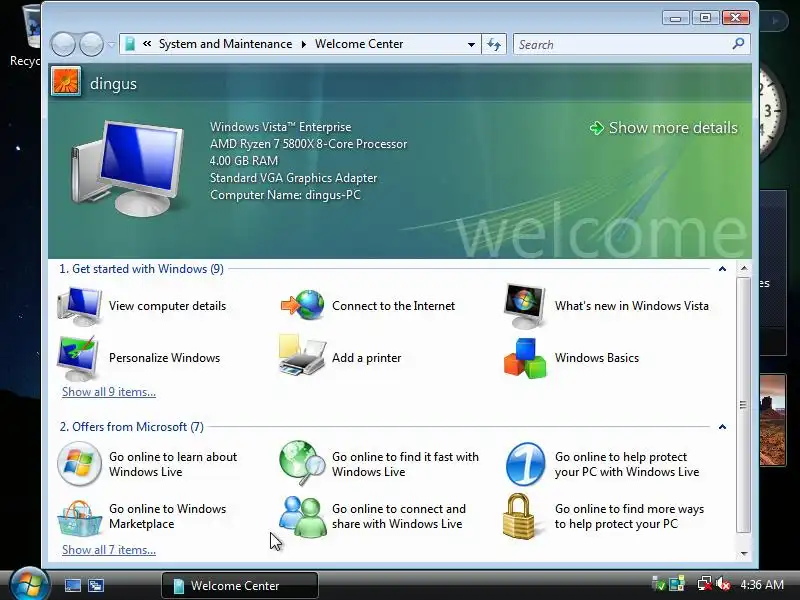
Task: Collapse the Get started with Windows section
Action: 722,269
